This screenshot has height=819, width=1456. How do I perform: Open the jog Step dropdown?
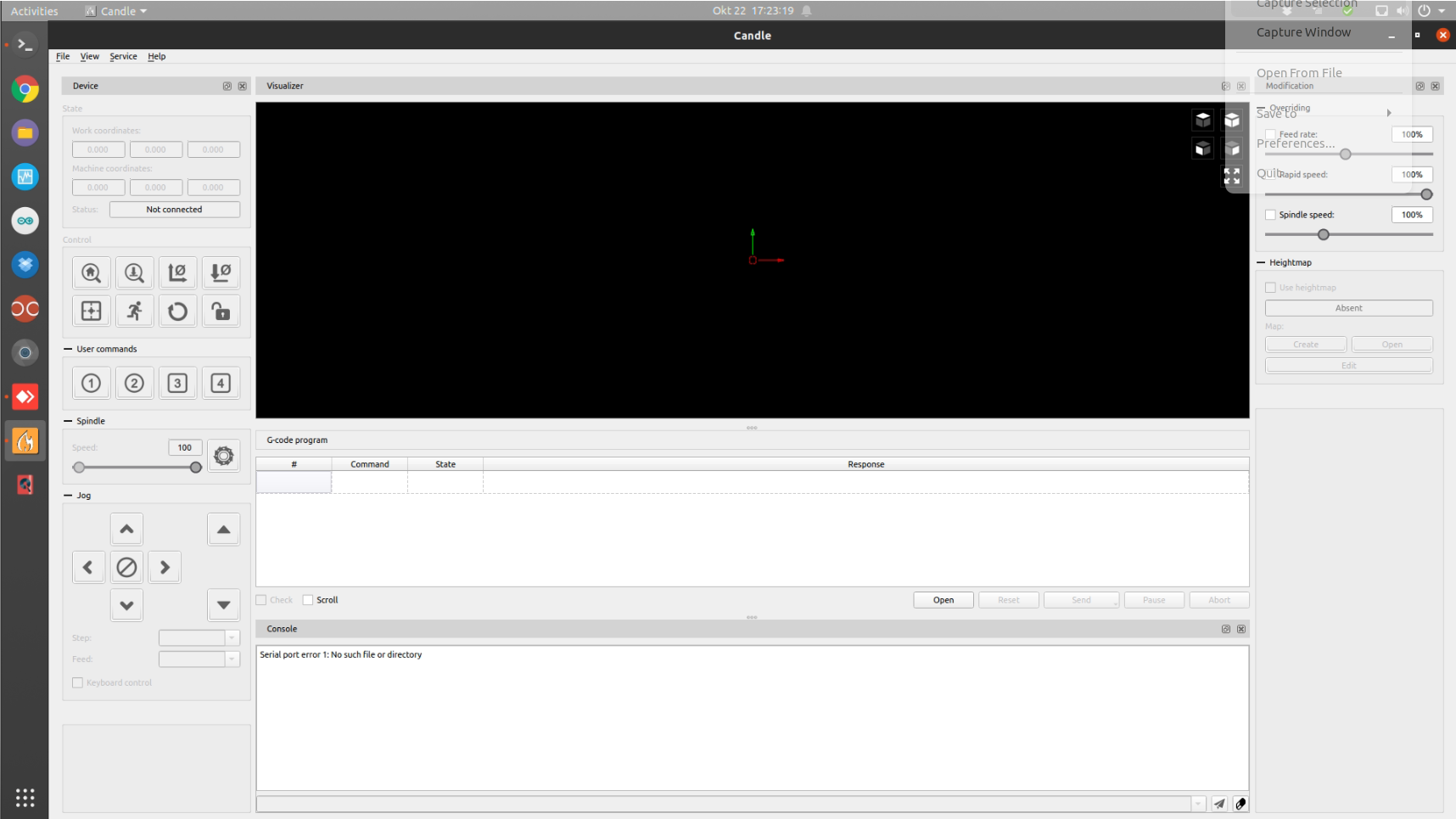[232, 638]
